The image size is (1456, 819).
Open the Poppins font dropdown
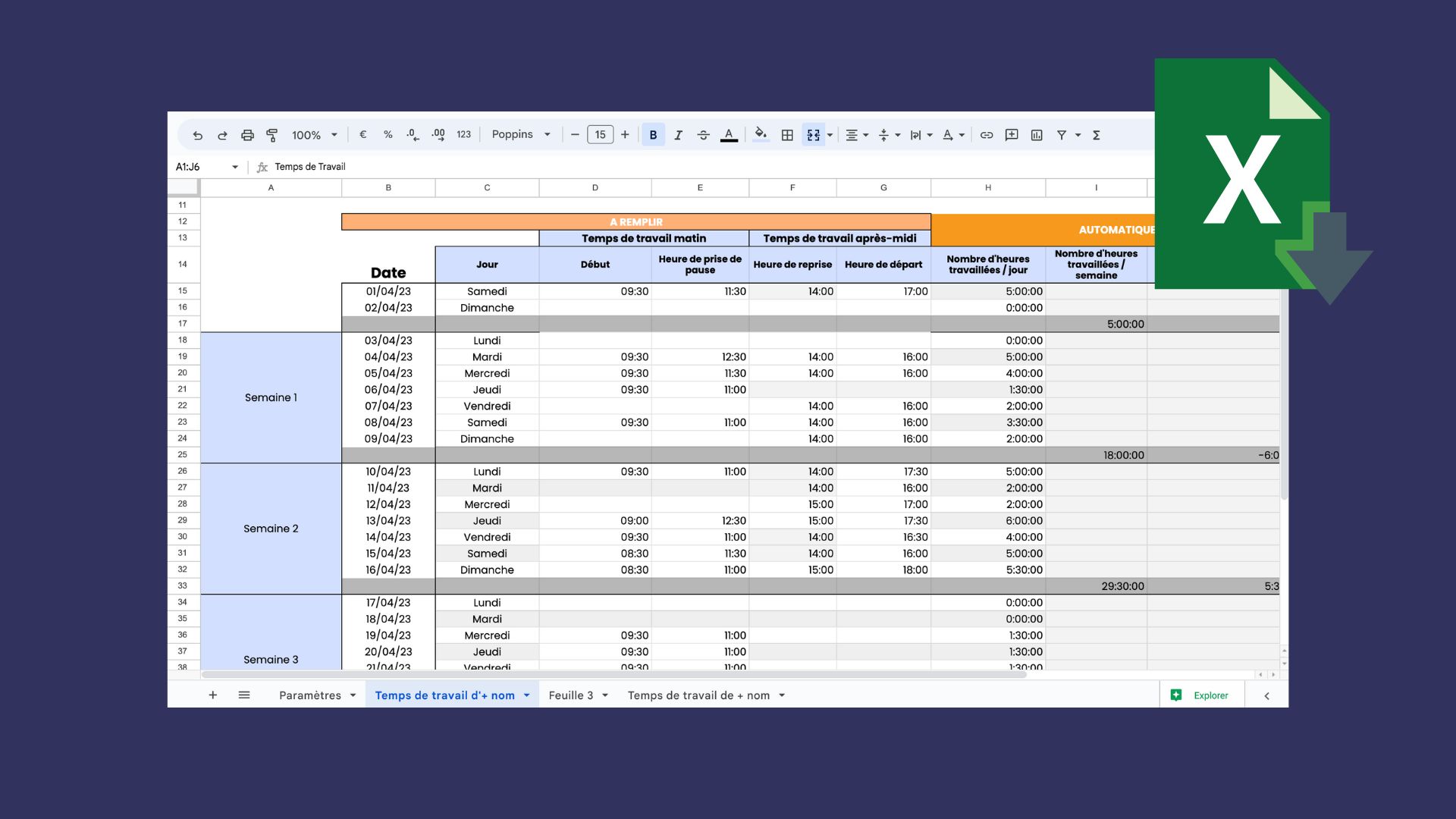pyautogui.click(x=520, y=134)
